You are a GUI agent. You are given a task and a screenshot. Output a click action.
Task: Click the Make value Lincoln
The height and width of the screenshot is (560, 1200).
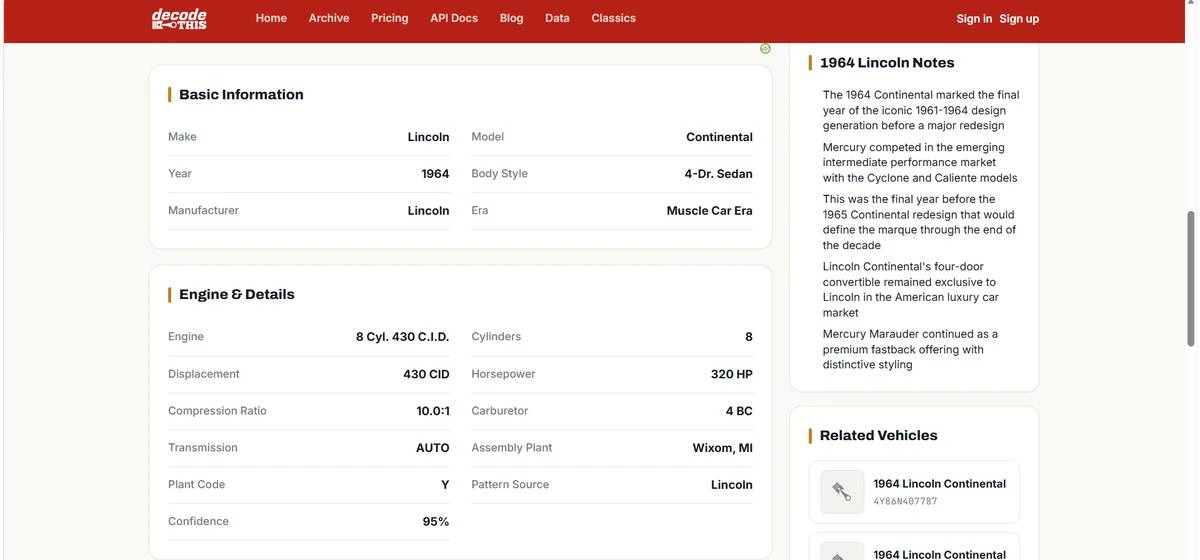pos(428,137)
